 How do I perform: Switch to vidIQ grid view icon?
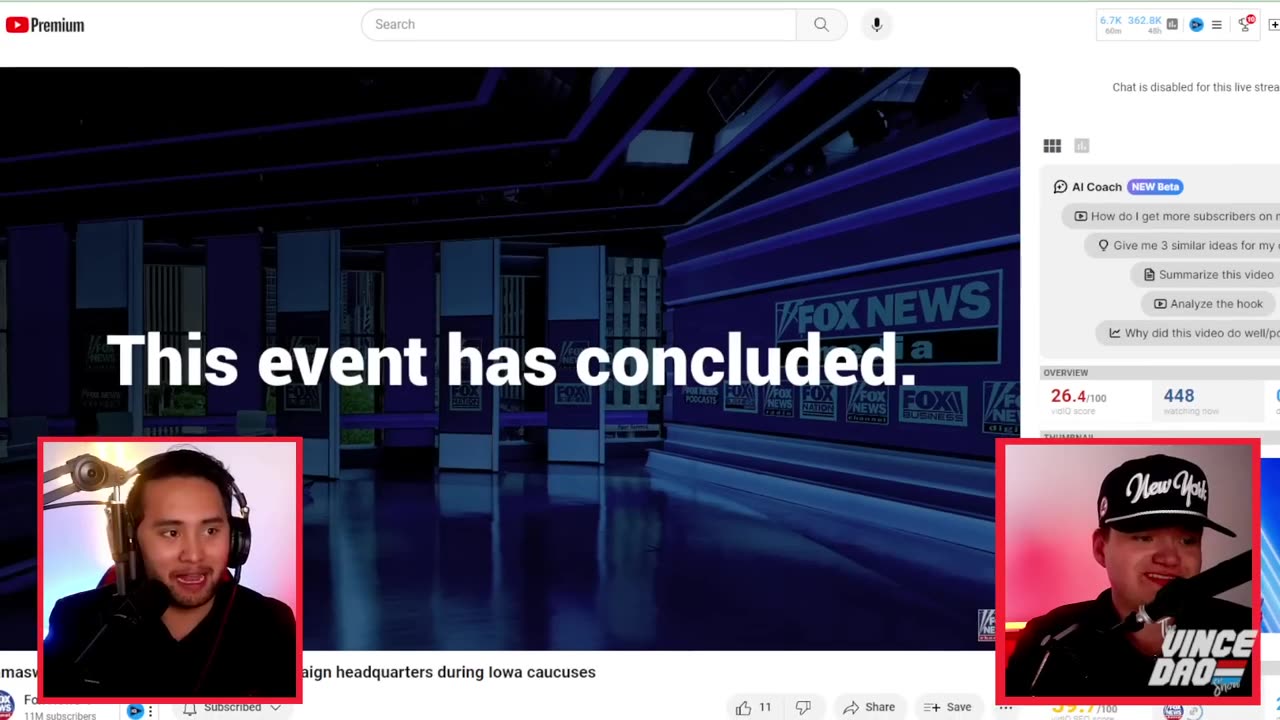pos(1052,146)
